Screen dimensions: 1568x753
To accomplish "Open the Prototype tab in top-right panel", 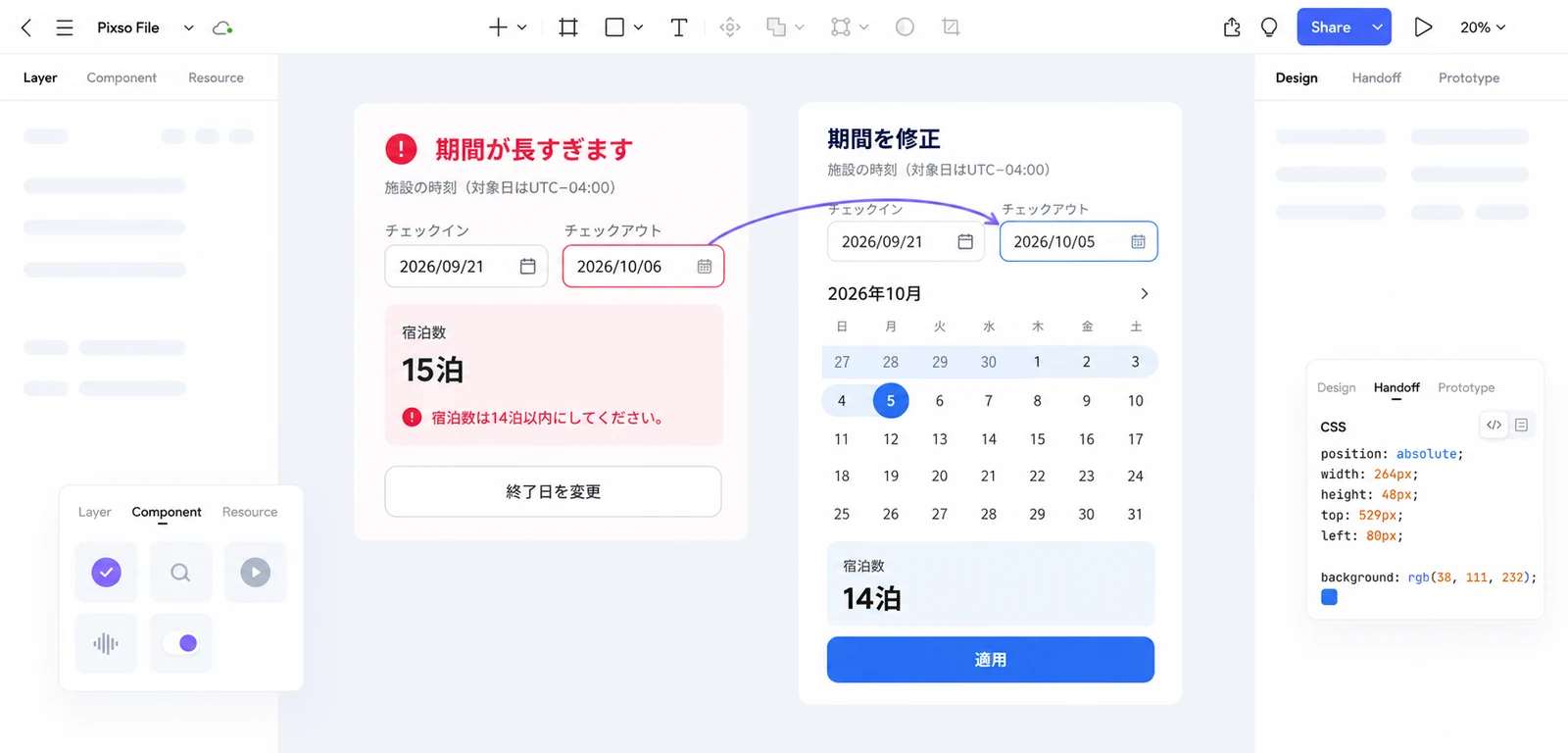I will 1468,77.
